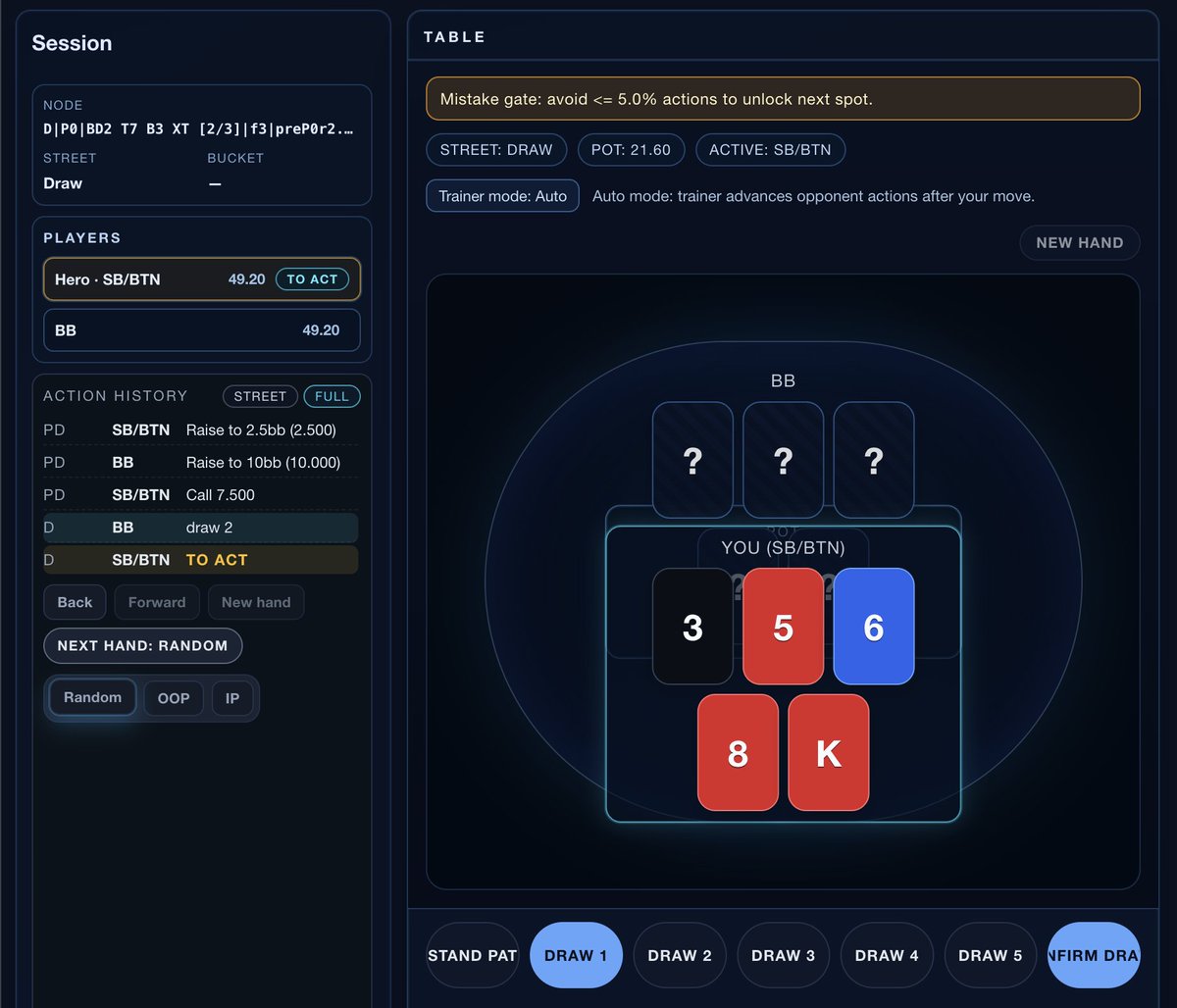1177x1008 pixels.
Task: Click the TO ACT badge on Hero
Action: 312,279
